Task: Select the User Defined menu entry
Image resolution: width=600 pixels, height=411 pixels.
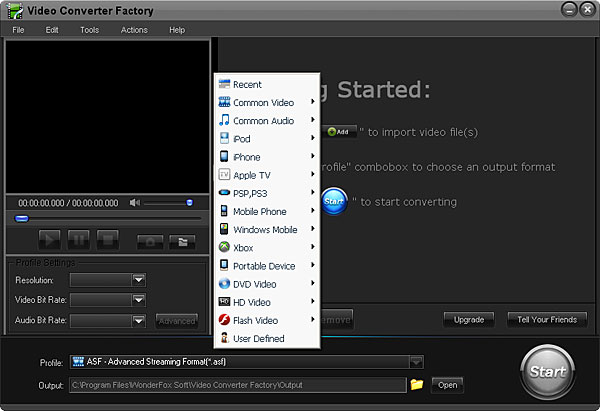Action: point(267,338)
